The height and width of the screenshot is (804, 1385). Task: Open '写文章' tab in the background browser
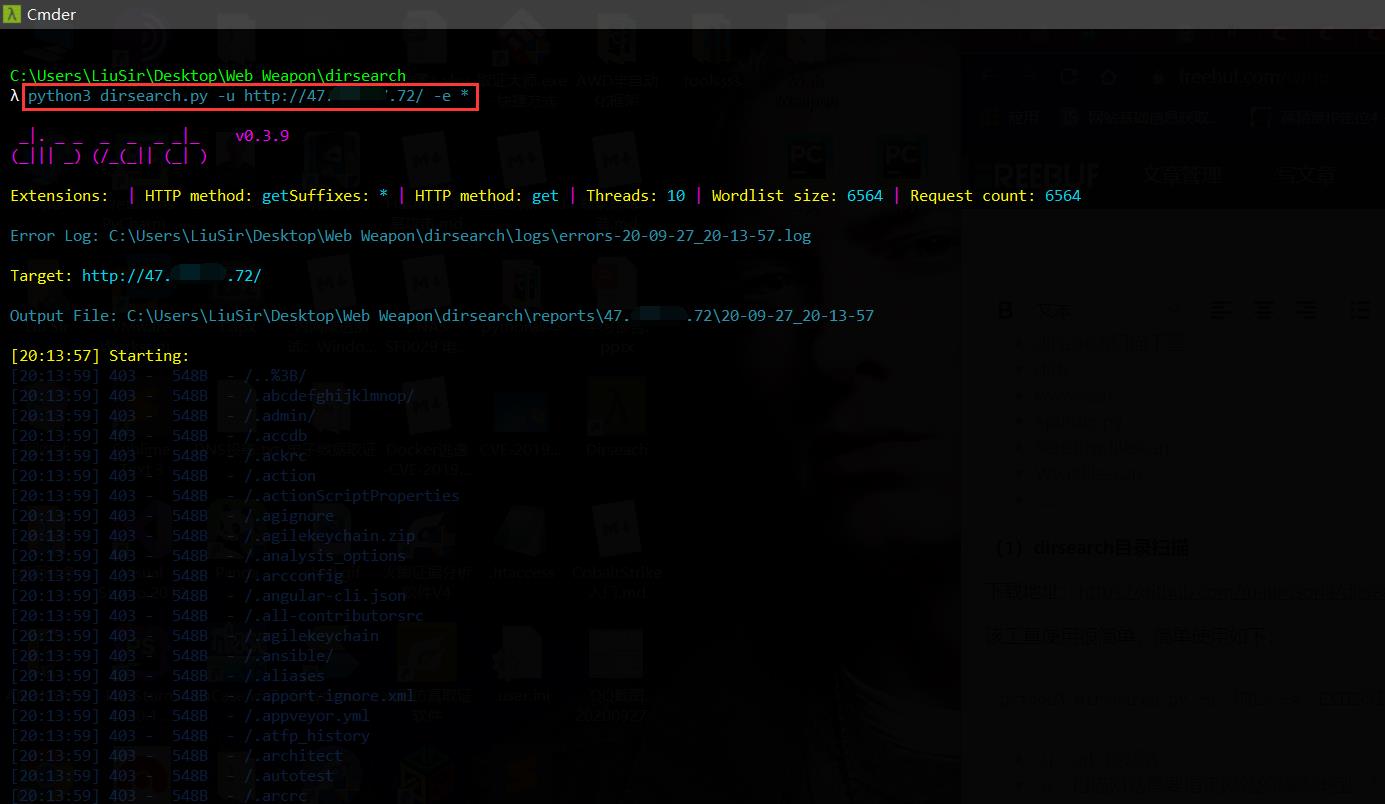(1305, 175)
